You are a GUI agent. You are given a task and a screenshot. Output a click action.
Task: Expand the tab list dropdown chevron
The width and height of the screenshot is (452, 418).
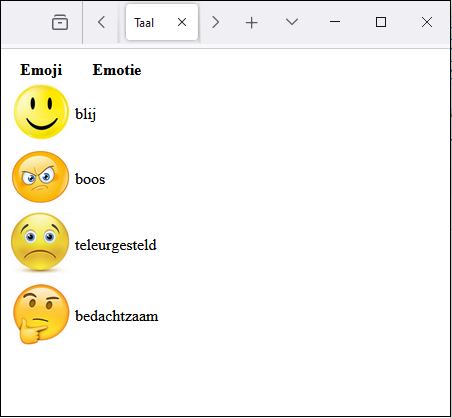click(x=292, y=22)
